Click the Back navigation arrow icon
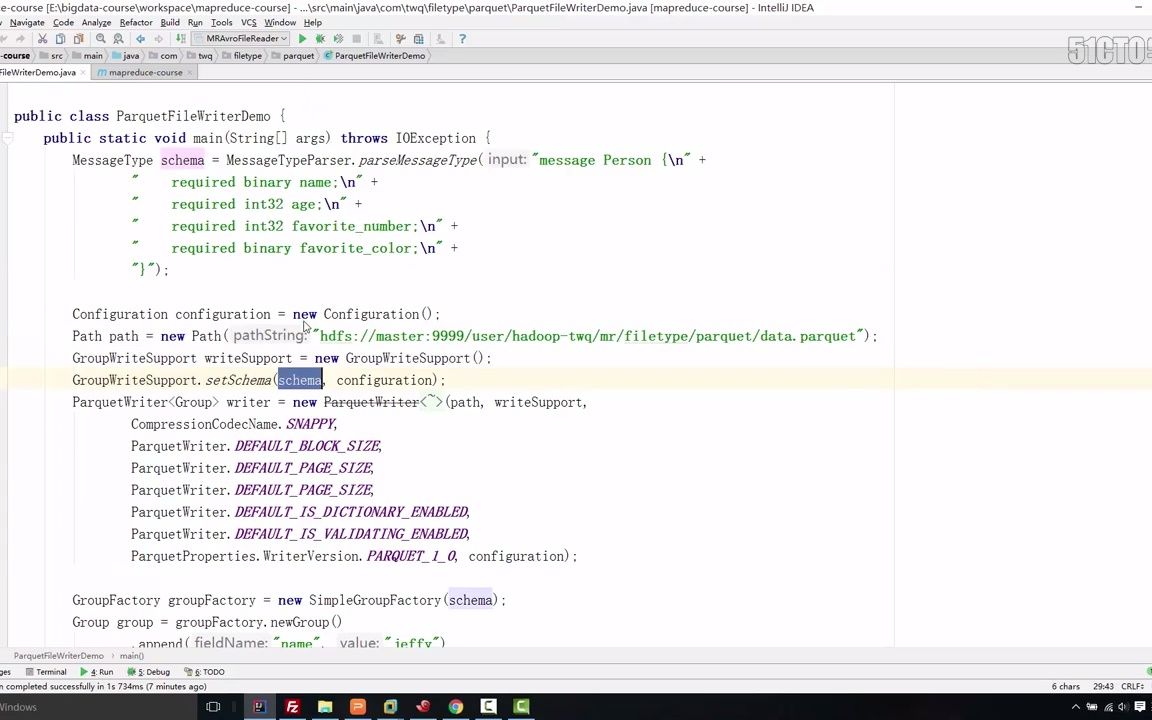The width and height of the screenshot is (1152, 720). point(140,39)
